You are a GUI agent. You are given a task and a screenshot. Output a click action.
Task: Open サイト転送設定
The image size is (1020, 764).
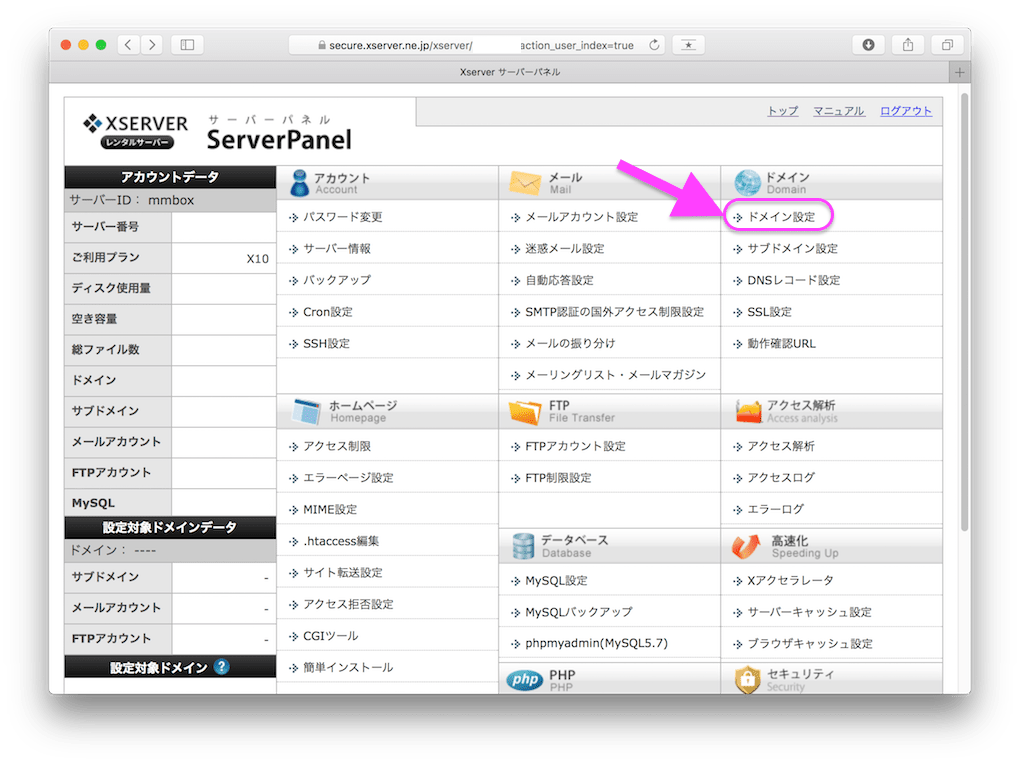pyautogui.click(x=343, y=572)
